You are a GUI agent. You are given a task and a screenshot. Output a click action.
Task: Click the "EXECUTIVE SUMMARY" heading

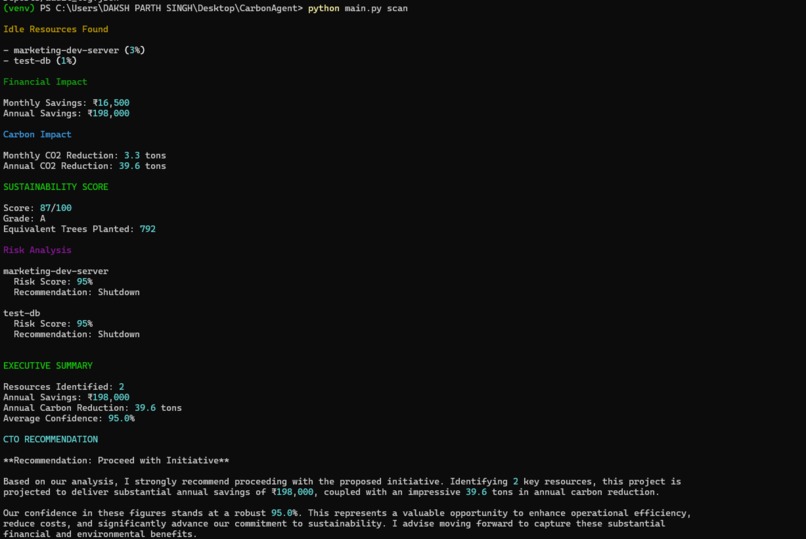pyautogui.click(x=48, y=366)
